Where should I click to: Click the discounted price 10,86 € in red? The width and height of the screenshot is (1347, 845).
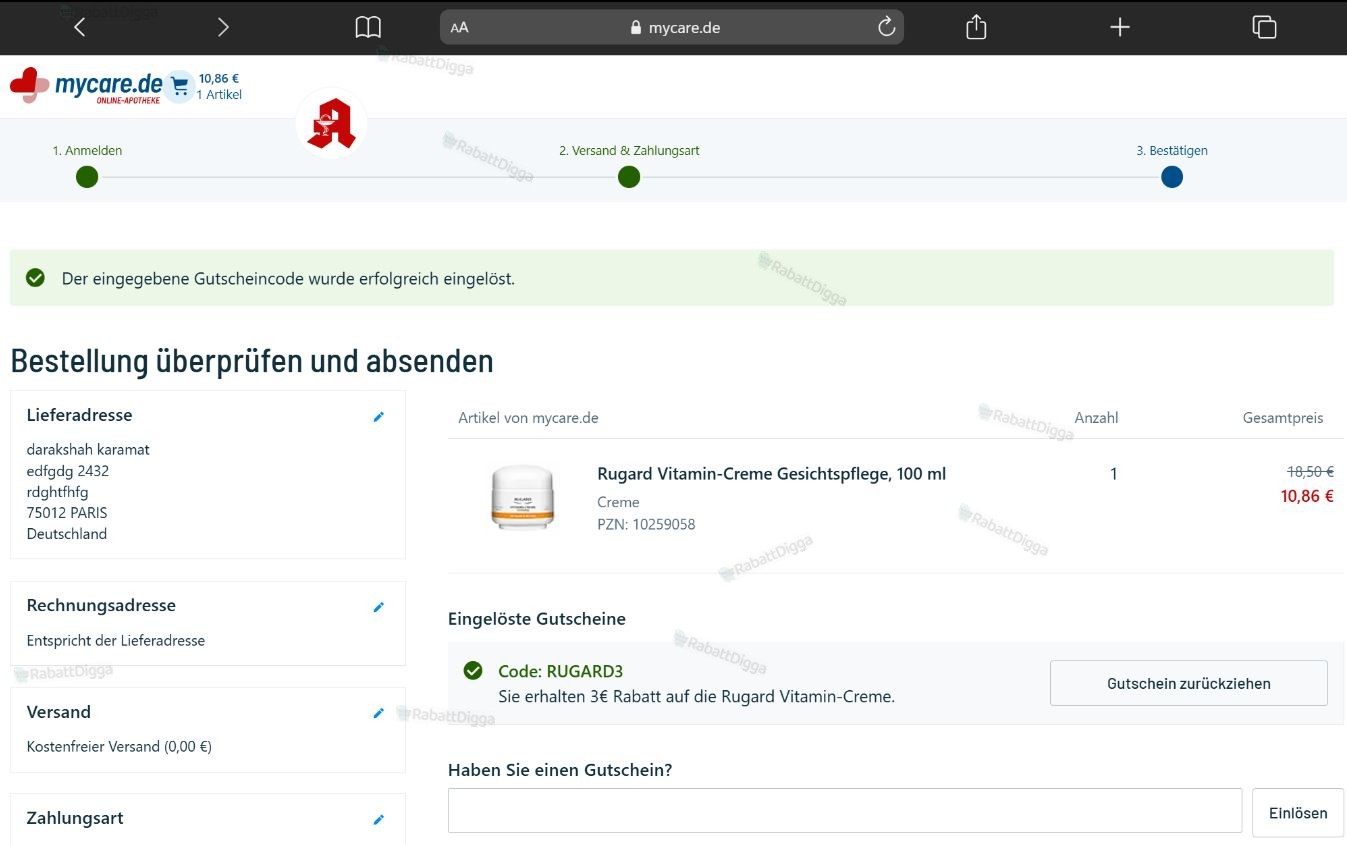[1307, 496]
